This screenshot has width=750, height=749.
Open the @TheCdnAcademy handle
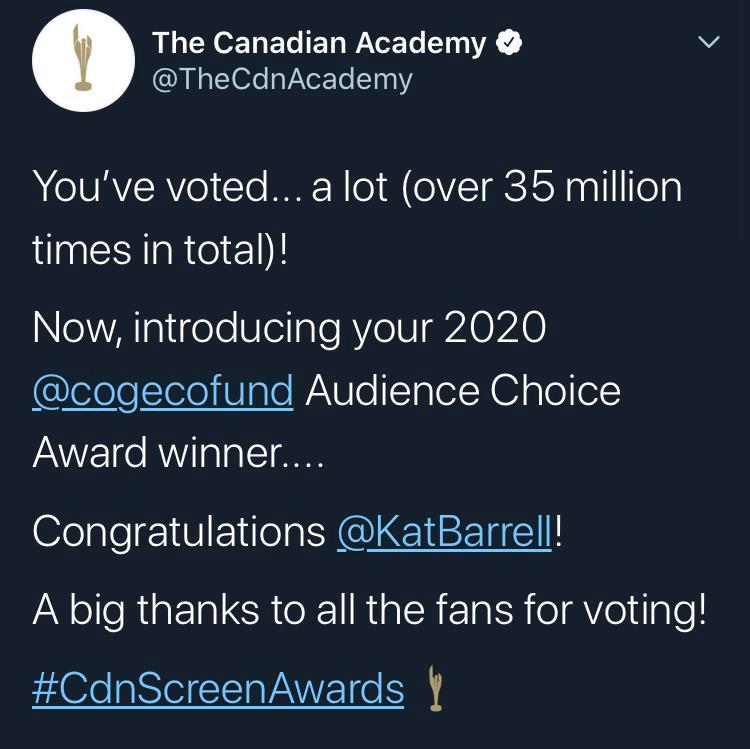pos(281,79)
